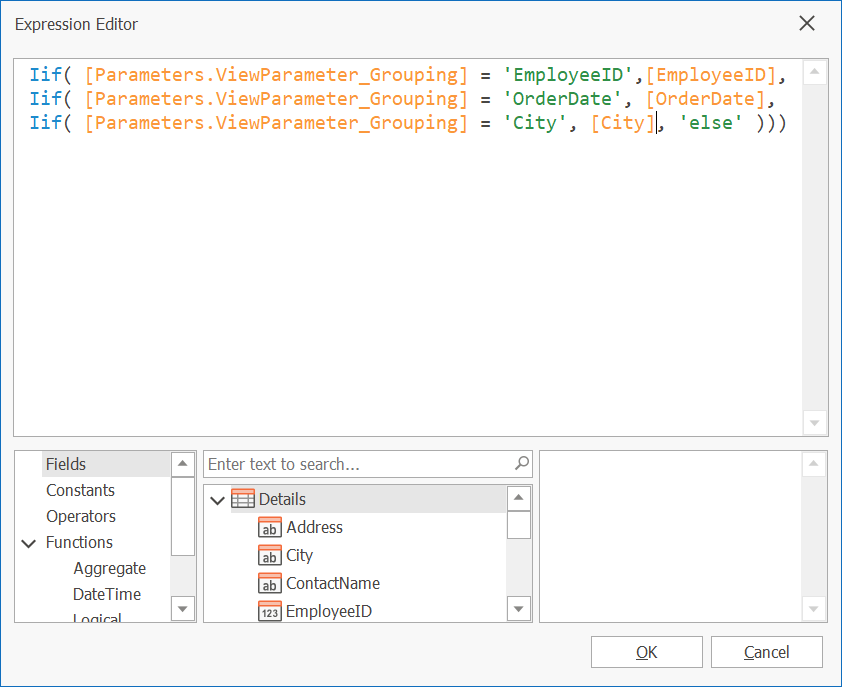Click the 'else' string literal
Viewport: 842px width, 687px height.
point(710,123)
